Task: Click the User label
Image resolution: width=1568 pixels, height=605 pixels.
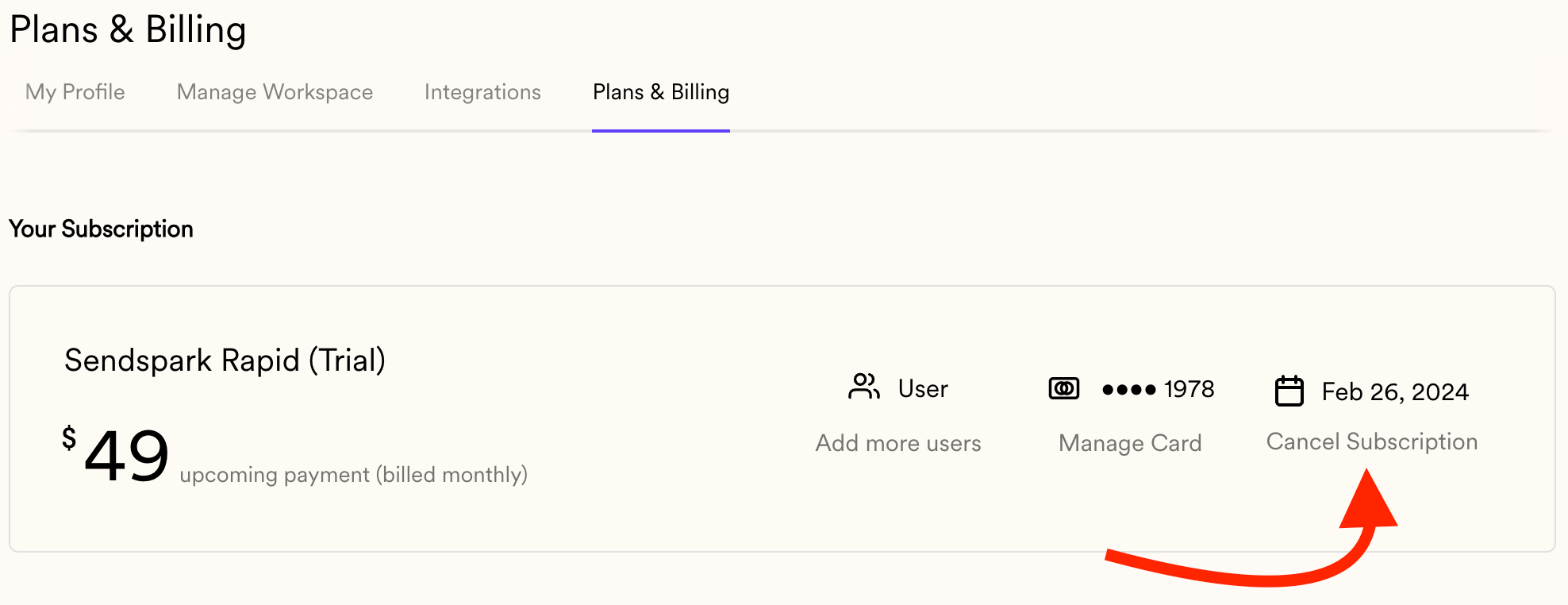Action: 923,389
